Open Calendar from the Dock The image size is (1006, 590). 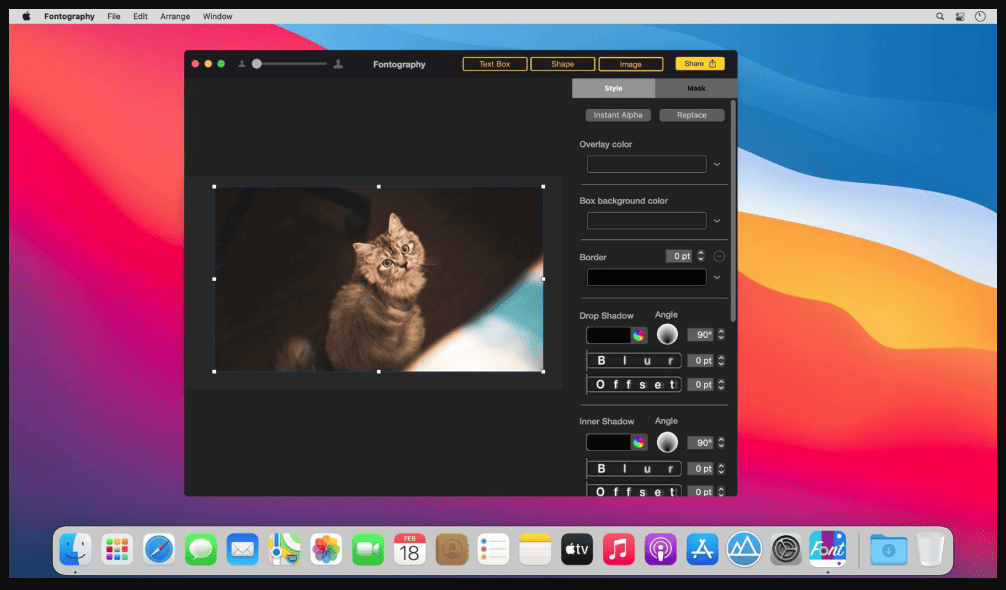coord(409,549)
